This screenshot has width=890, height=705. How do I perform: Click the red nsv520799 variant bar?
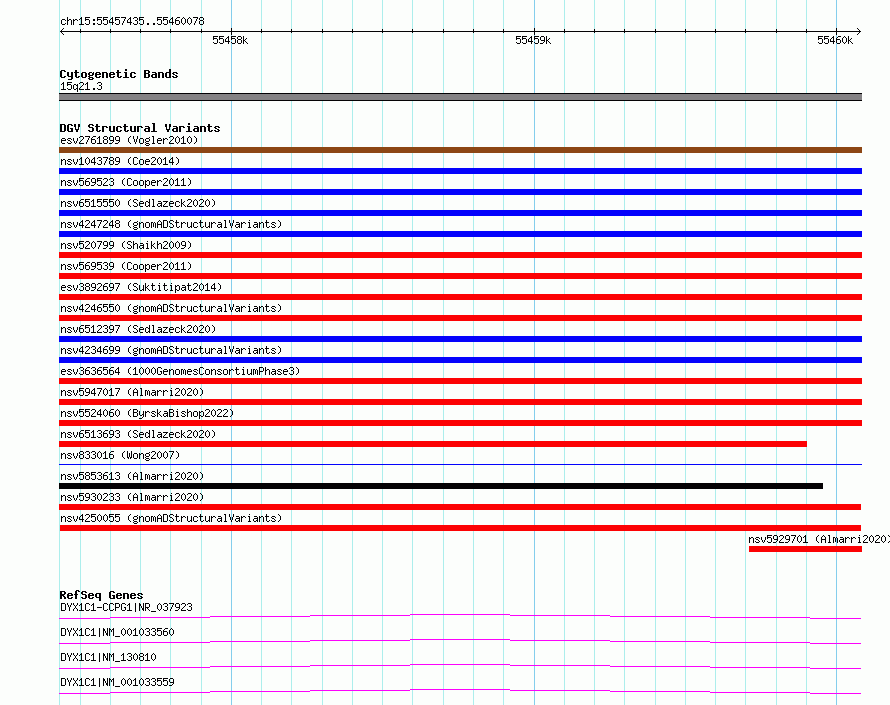pos(460,255)
